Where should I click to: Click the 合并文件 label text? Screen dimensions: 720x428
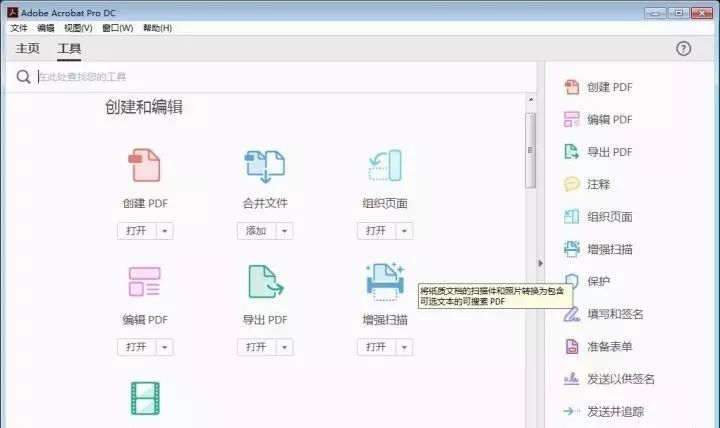click(x=265, y=203)
